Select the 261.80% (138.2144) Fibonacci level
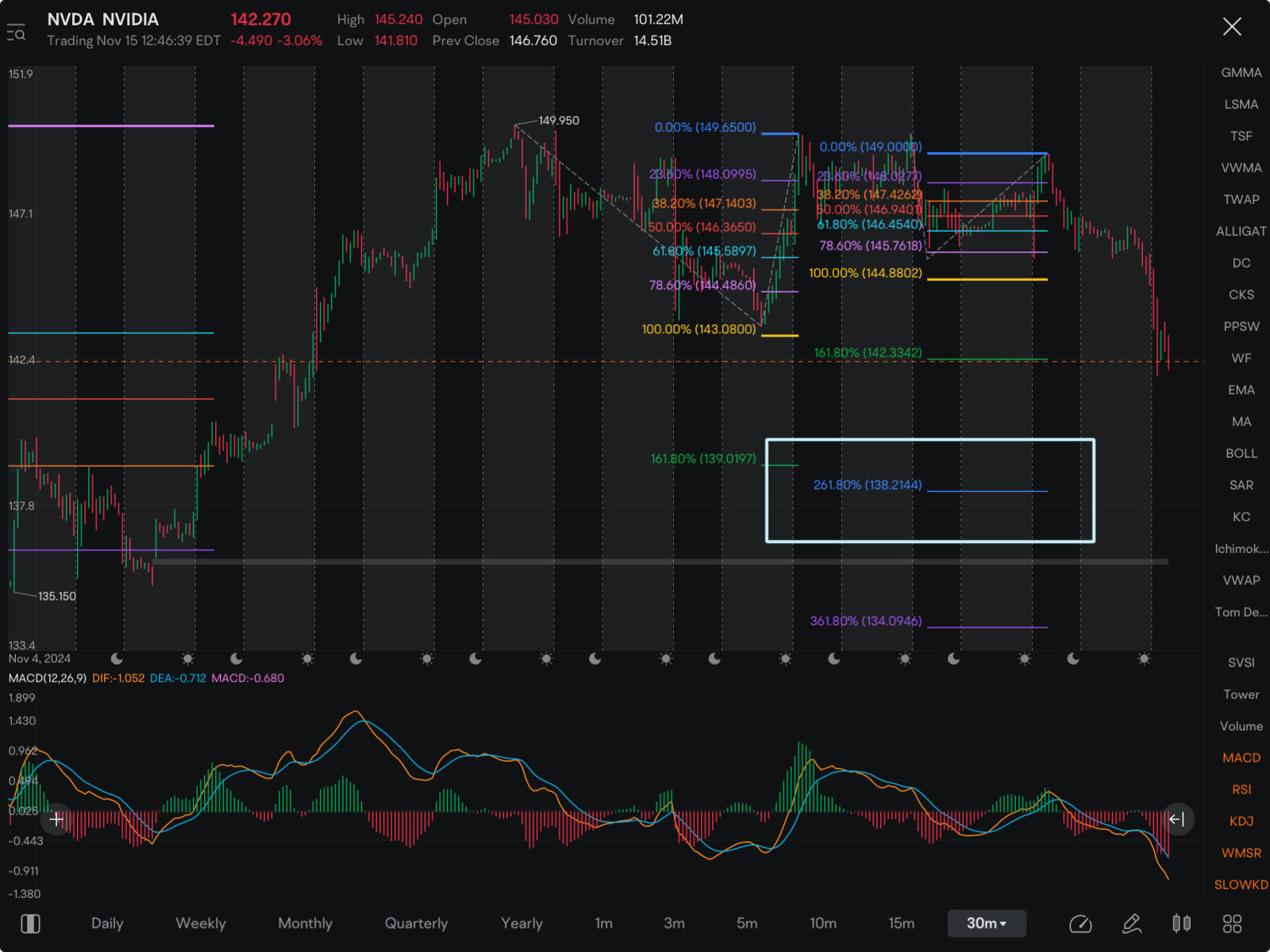This screenshot has height=952, width=1270. point(868,485)
